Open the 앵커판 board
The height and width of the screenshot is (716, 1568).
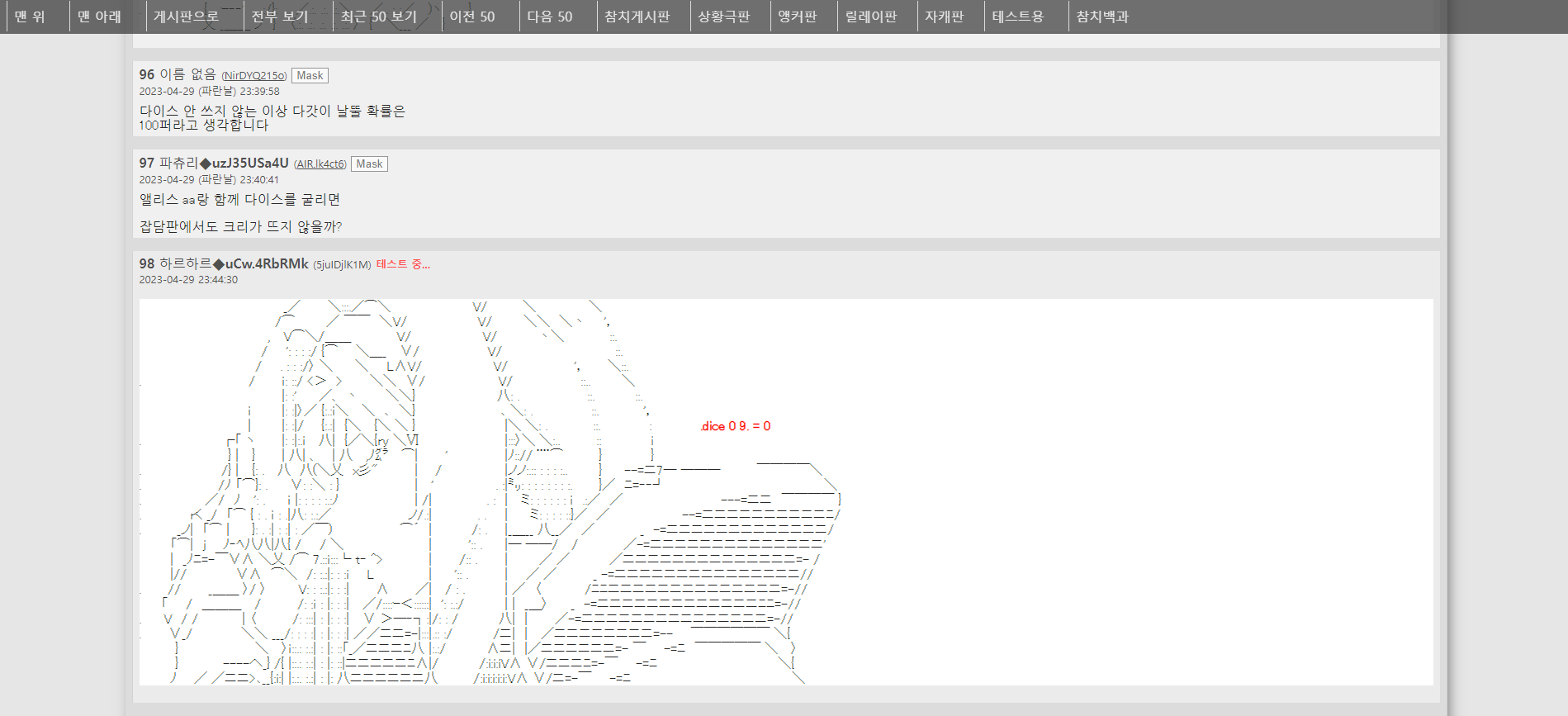(x=798, y=17)
